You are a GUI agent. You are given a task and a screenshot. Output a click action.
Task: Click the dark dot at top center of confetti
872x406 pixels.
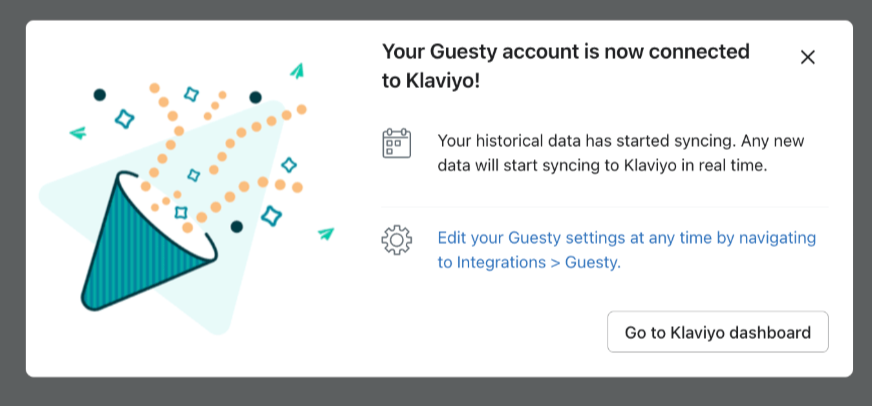[256, 97]
